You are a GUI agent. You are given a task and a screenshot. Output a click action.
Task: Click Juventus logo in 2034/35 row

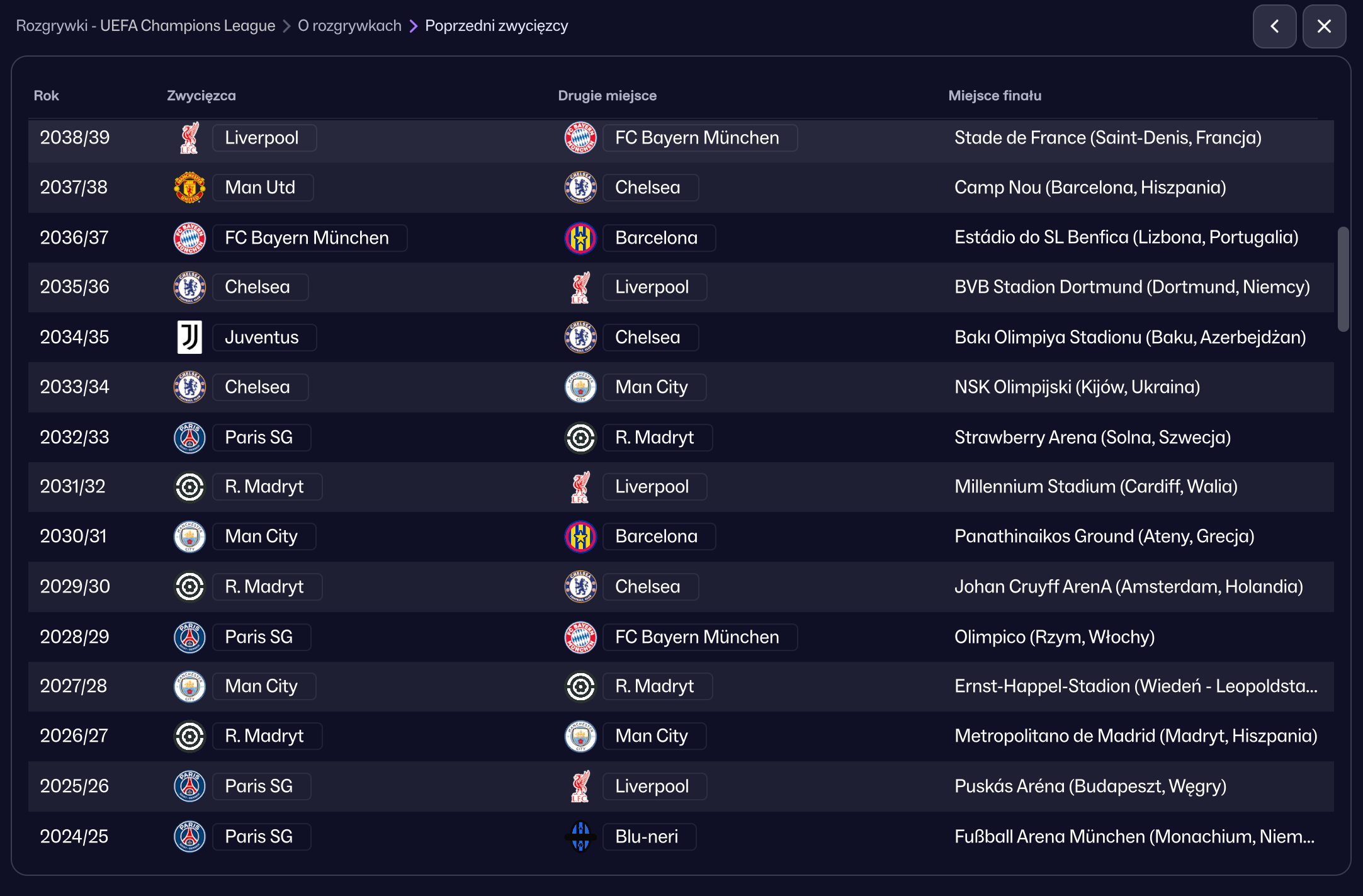189,337
